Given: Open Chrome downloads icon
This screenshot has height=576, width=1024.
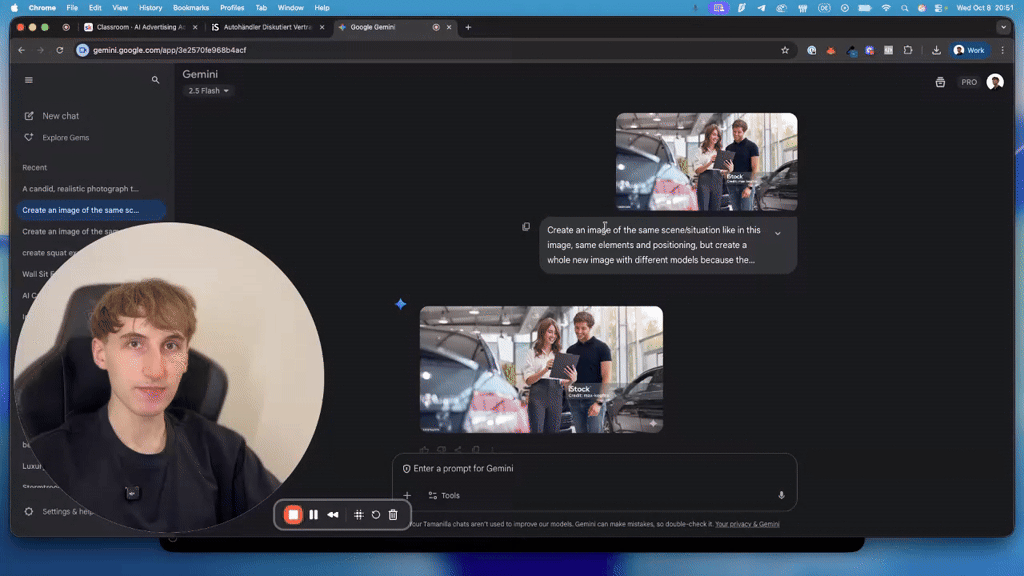Looking at the screenshot, I should pos(936,50).
